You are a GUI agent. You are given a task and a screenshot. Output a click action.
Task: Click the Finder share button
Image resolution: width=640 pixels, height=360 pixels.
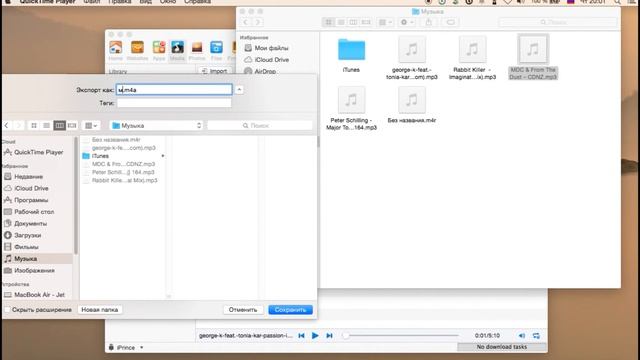coord(429,22)
